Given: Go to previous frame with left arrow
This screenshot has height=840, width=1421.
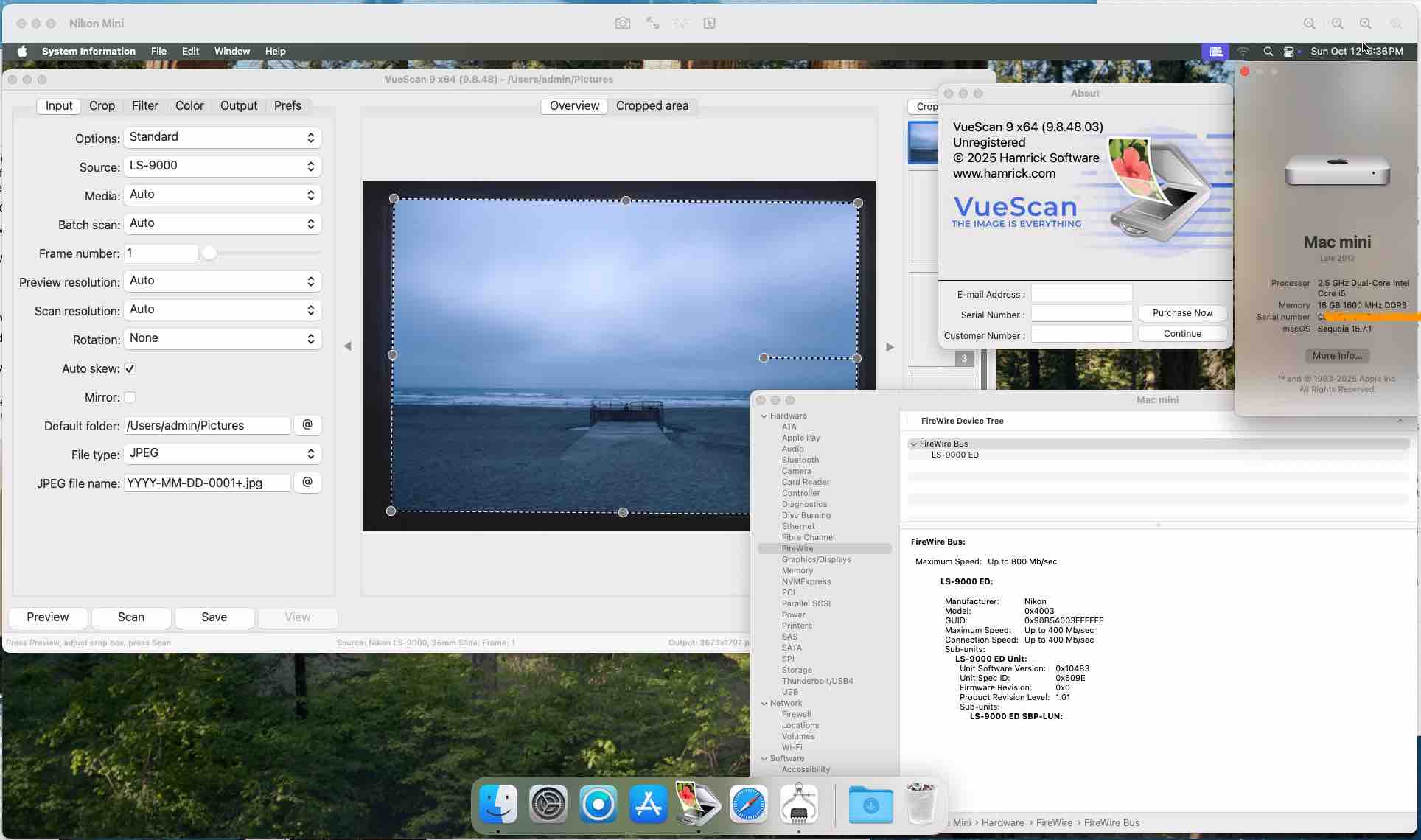Looking at the screenshot, I should [348, 346].
